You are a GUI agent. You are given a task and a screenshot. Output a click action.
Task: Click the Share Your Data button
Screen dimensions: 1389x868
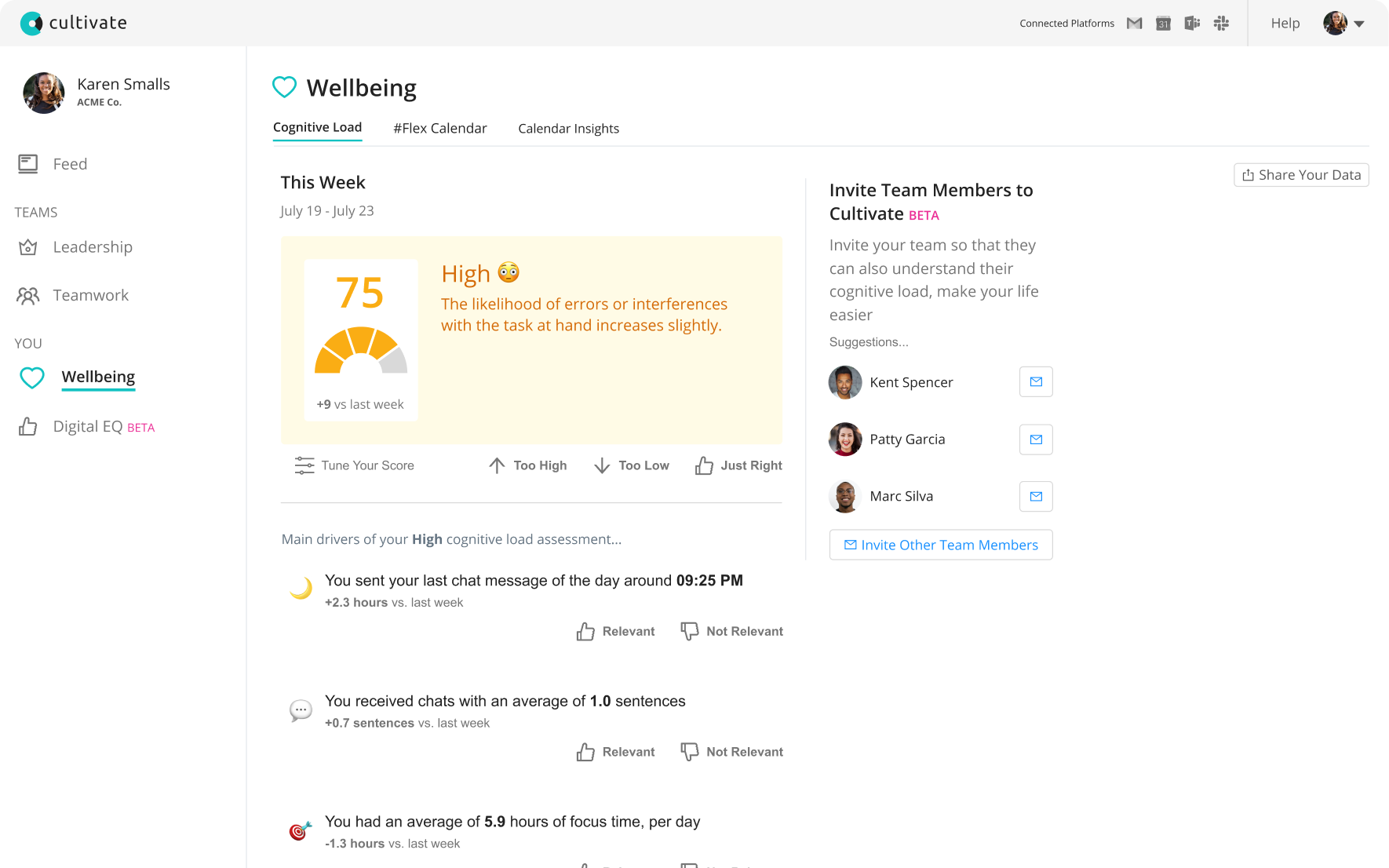[x=1300, y=174]
